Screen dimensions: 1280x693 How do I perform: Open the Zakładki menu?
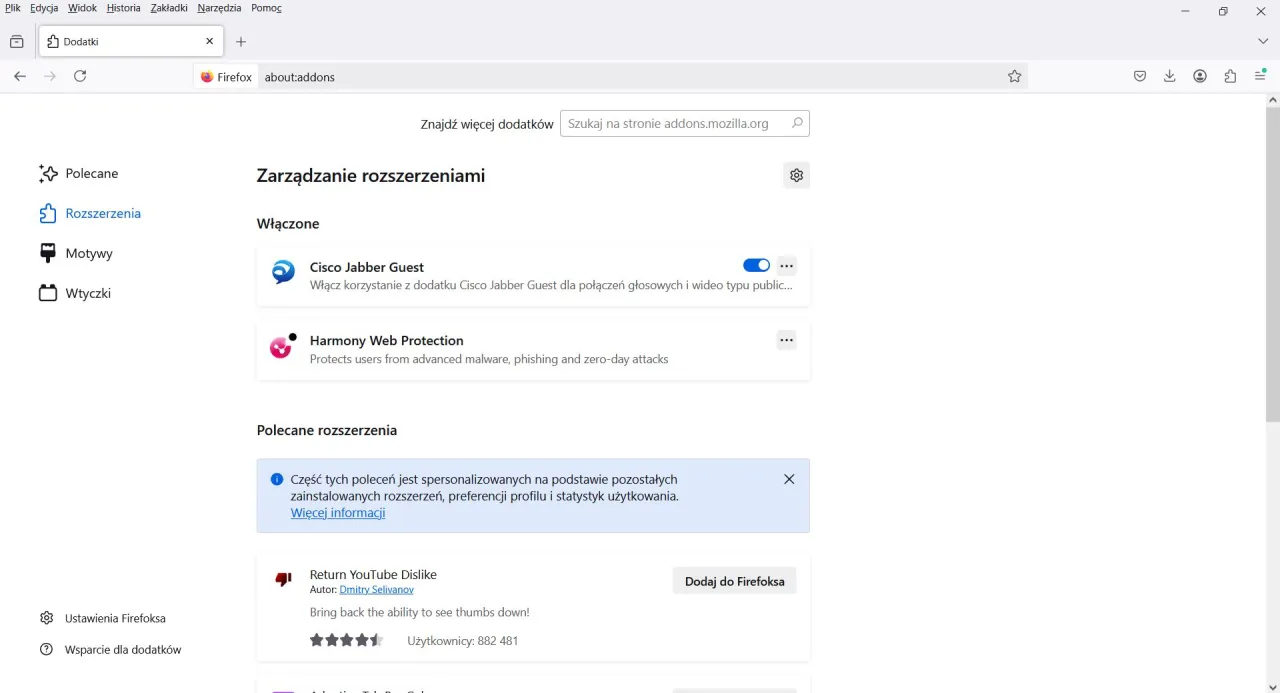[168, 7]
